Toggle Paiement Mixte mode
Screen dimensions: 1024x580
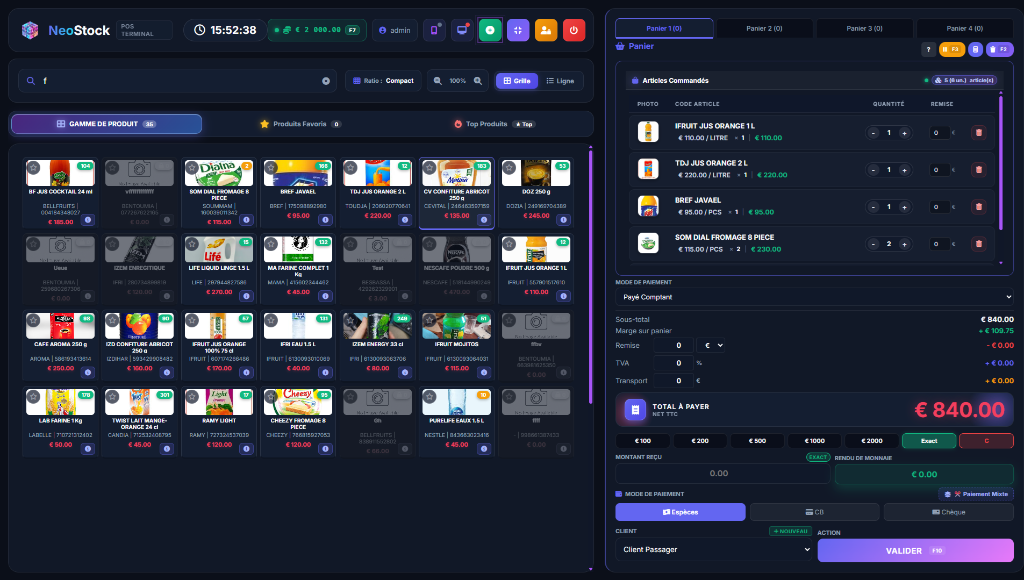pyautogui.click(x=976, y=494)
